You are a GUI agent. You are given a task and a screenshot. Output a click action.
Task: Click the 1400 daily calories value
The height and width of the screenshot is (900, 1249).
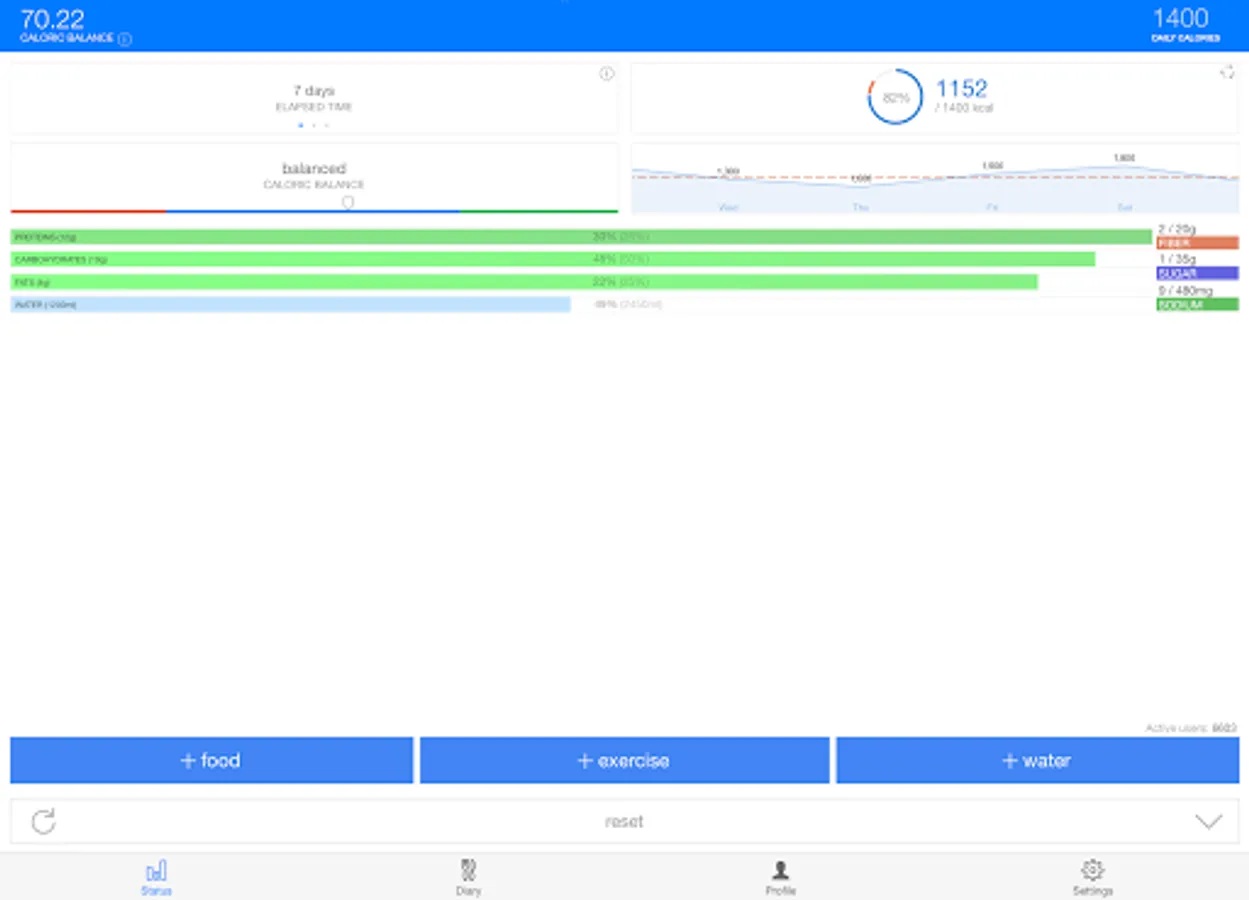click(x=1181, y=18)
